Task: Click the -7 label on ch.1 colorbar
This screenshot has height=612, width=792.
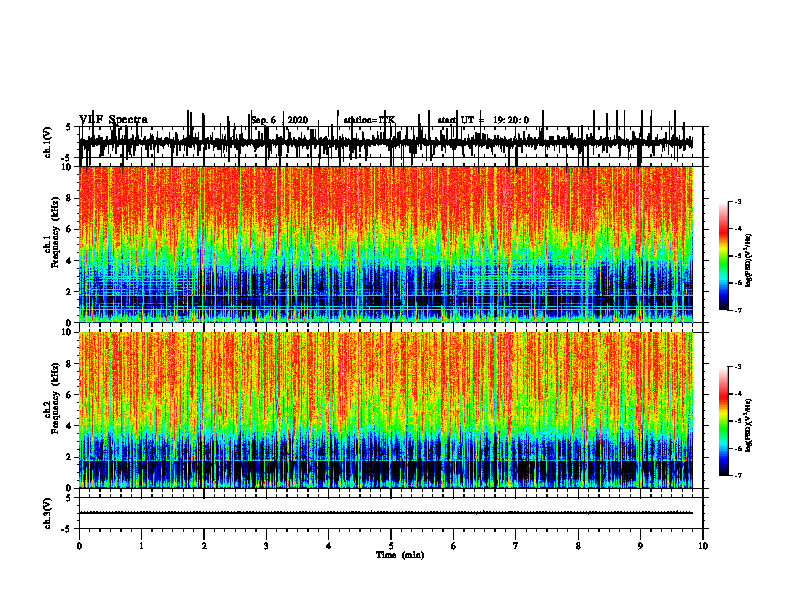Action: coord(738,310)
